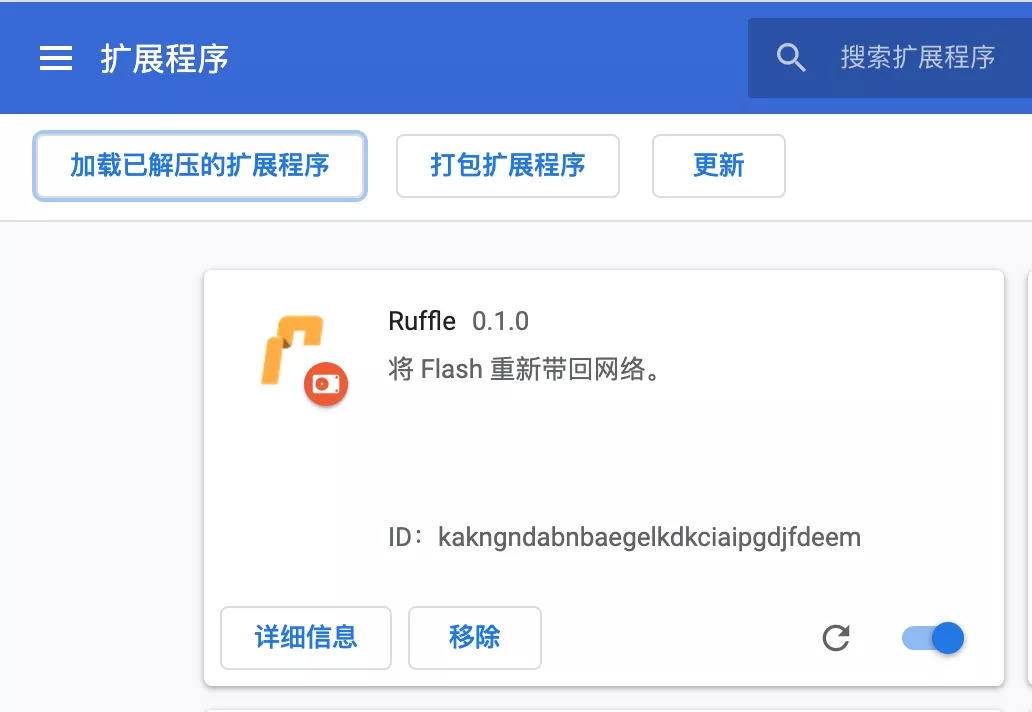Click the ID: label in Ruffle card
The height and width of the screenshot is (712, 1032).
(x=405, y=537)
